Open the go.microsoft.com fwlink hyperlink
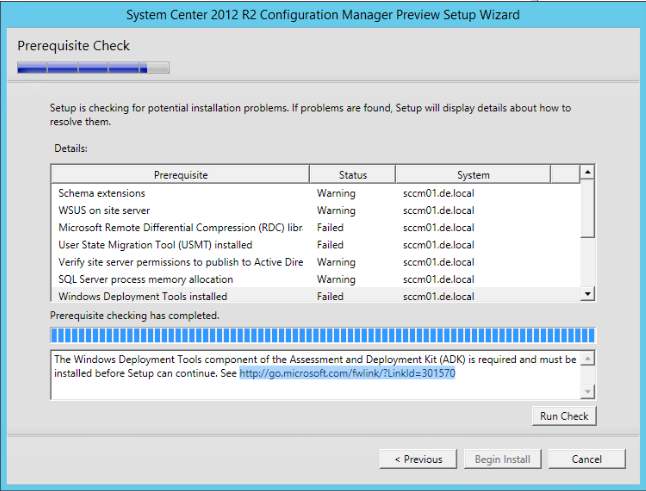 [x=347, y=373]
